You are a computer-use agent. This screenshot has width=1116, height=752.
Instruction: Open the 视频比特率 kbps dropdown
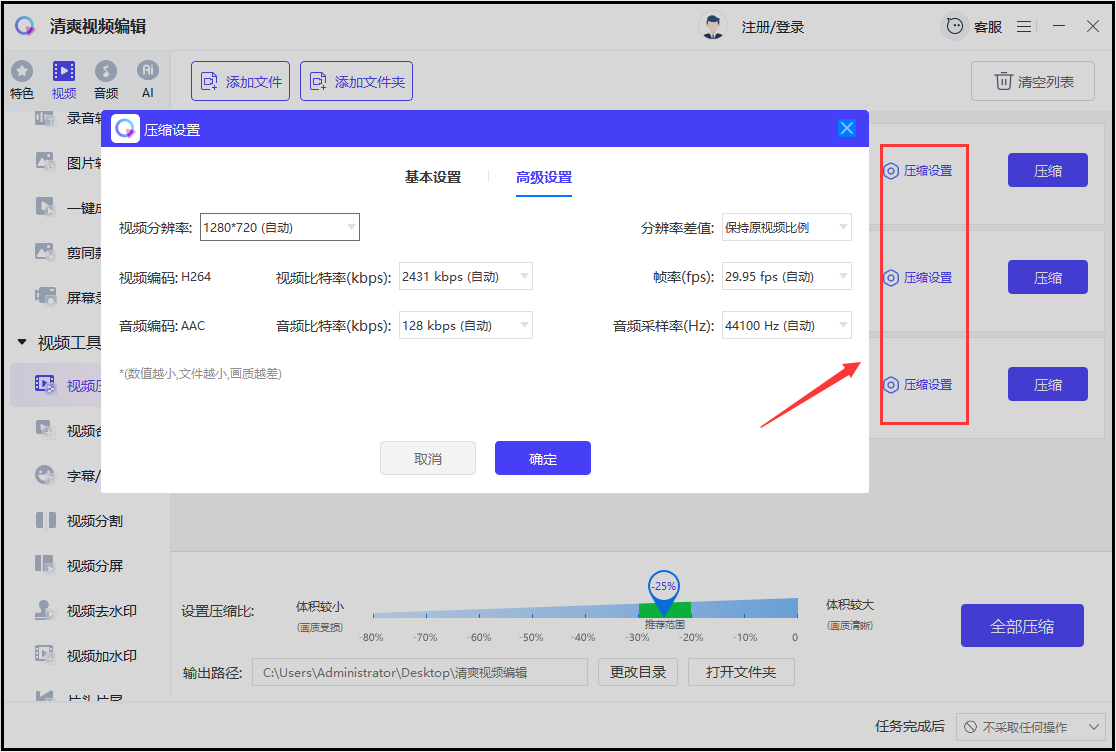click(465, 277)
